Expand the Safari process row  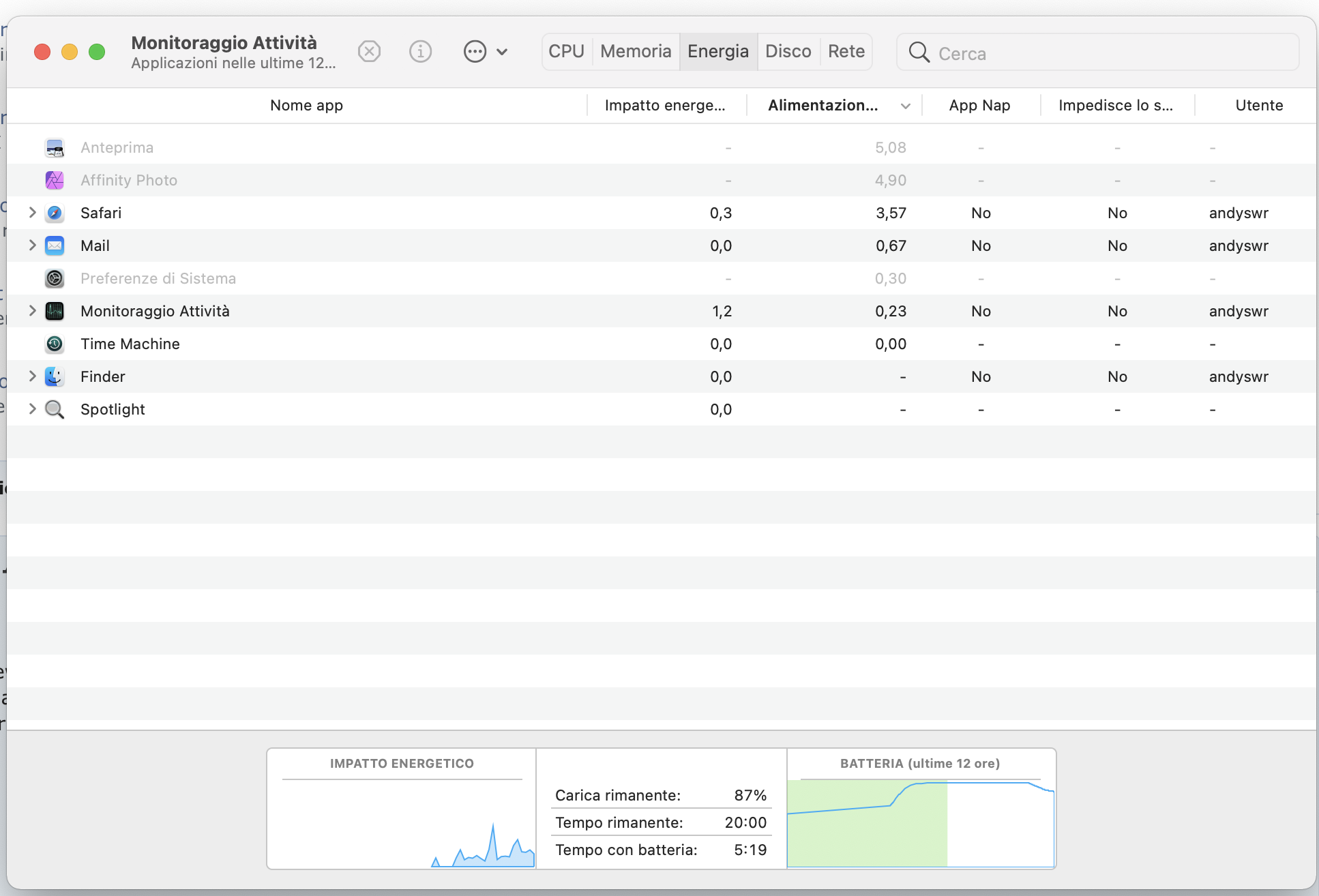pyautogui.click(x=32, y=213)
